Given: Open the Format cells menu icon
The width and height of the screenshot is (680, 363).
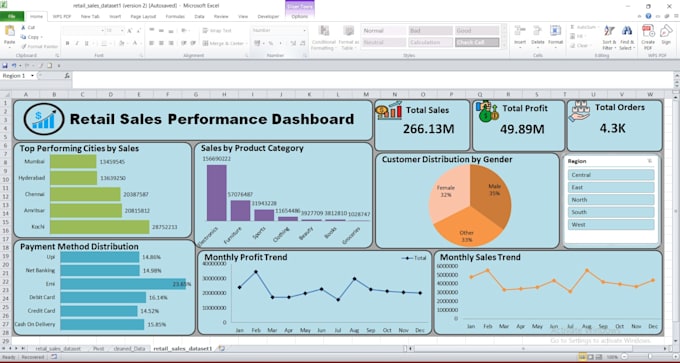Looking at the screenshot, I should pos(555,31).
